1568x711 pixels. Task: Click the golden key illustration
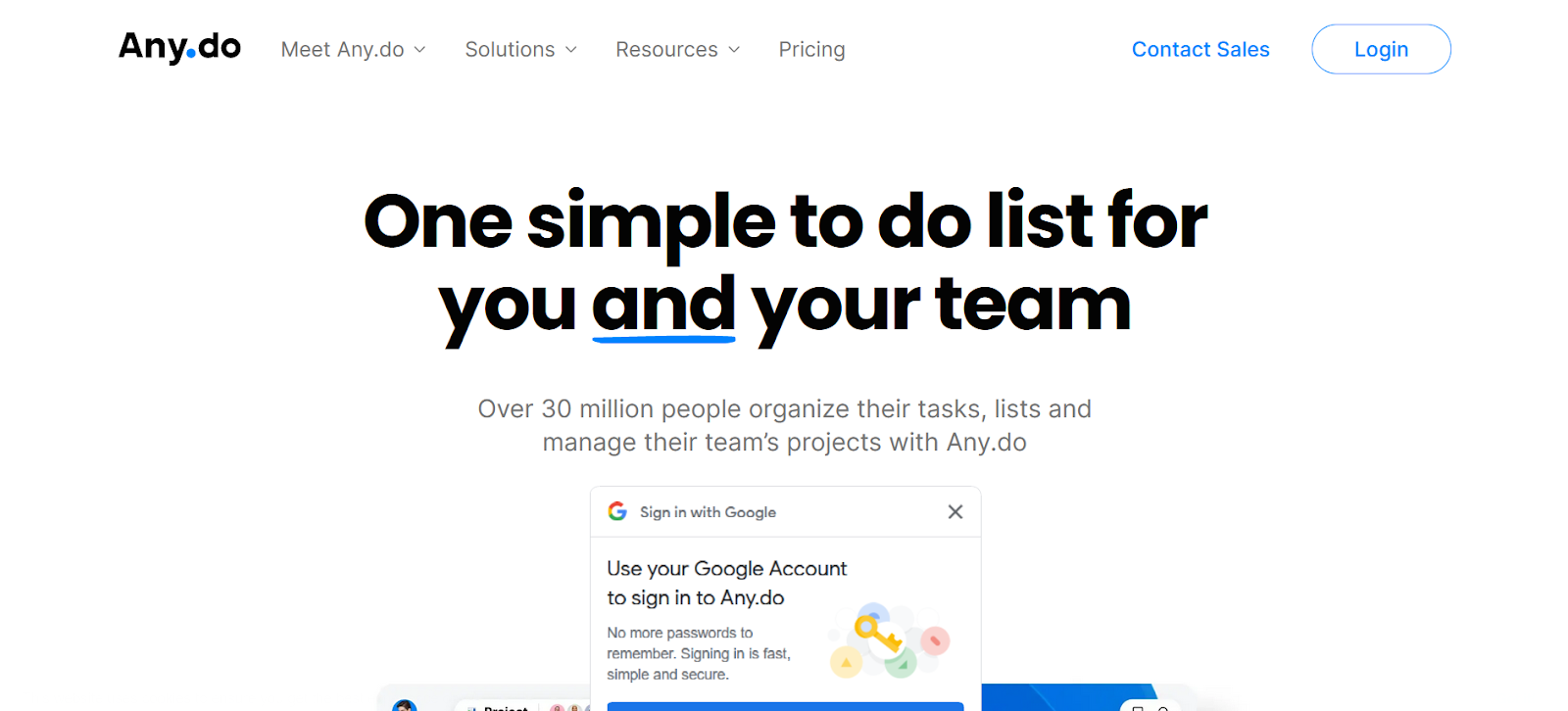(x=877, y=635)
